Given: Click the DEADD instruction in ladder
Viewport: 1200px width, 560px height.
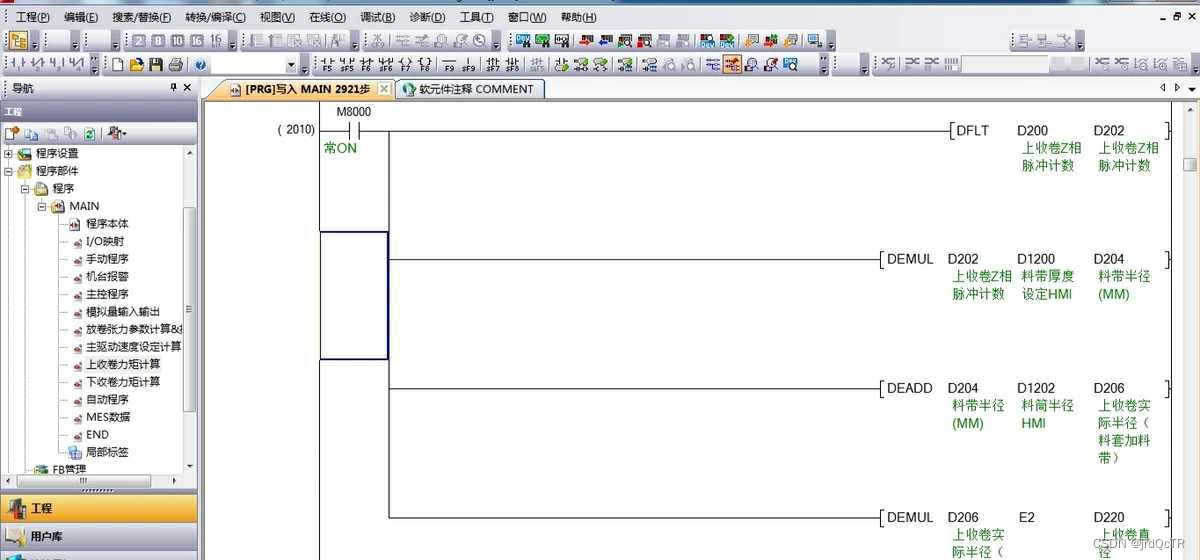Looking at the screenshot, I should point(909,388).
